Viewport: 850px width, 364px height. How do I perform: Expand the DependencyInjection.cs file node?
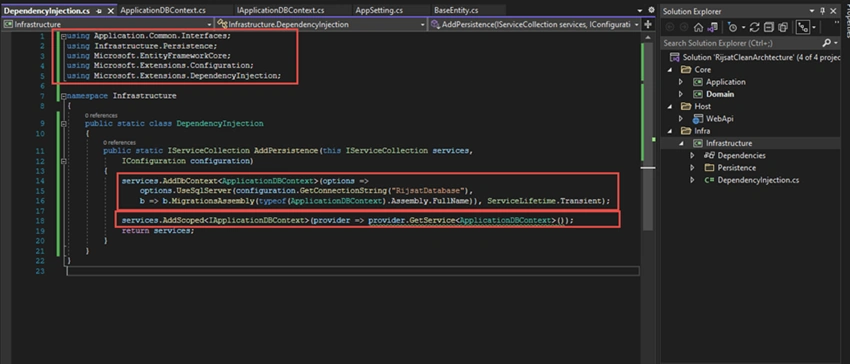[x=693, y=180]
